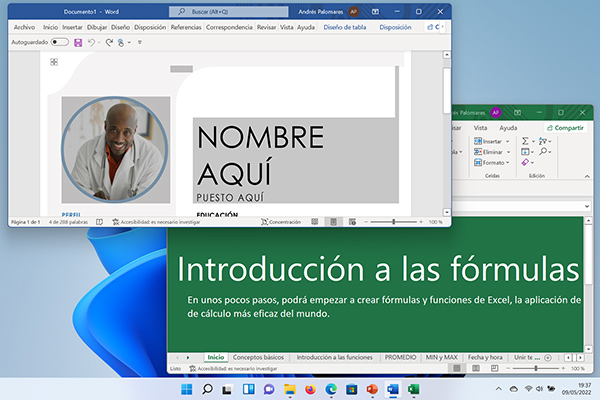This screenshot has height=400, width=600.
Task: Click the Andrés Palomares account avatar in Word
Action: pos(354,12)
